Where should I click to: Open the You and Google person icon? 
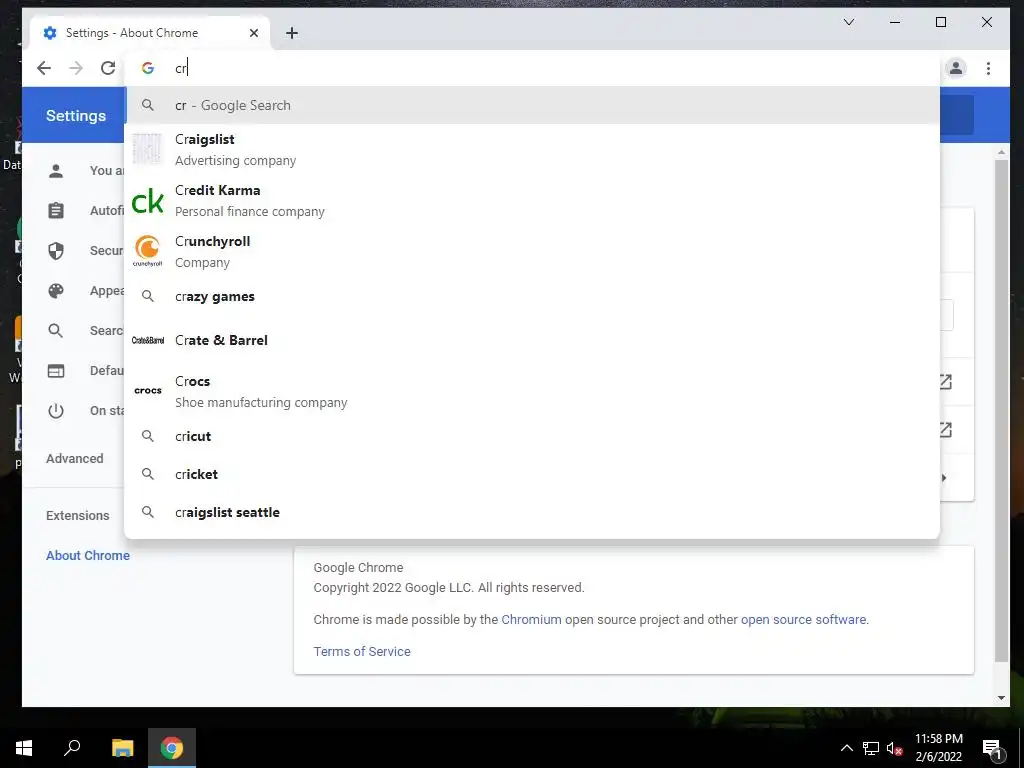click(x=56, y=171)
